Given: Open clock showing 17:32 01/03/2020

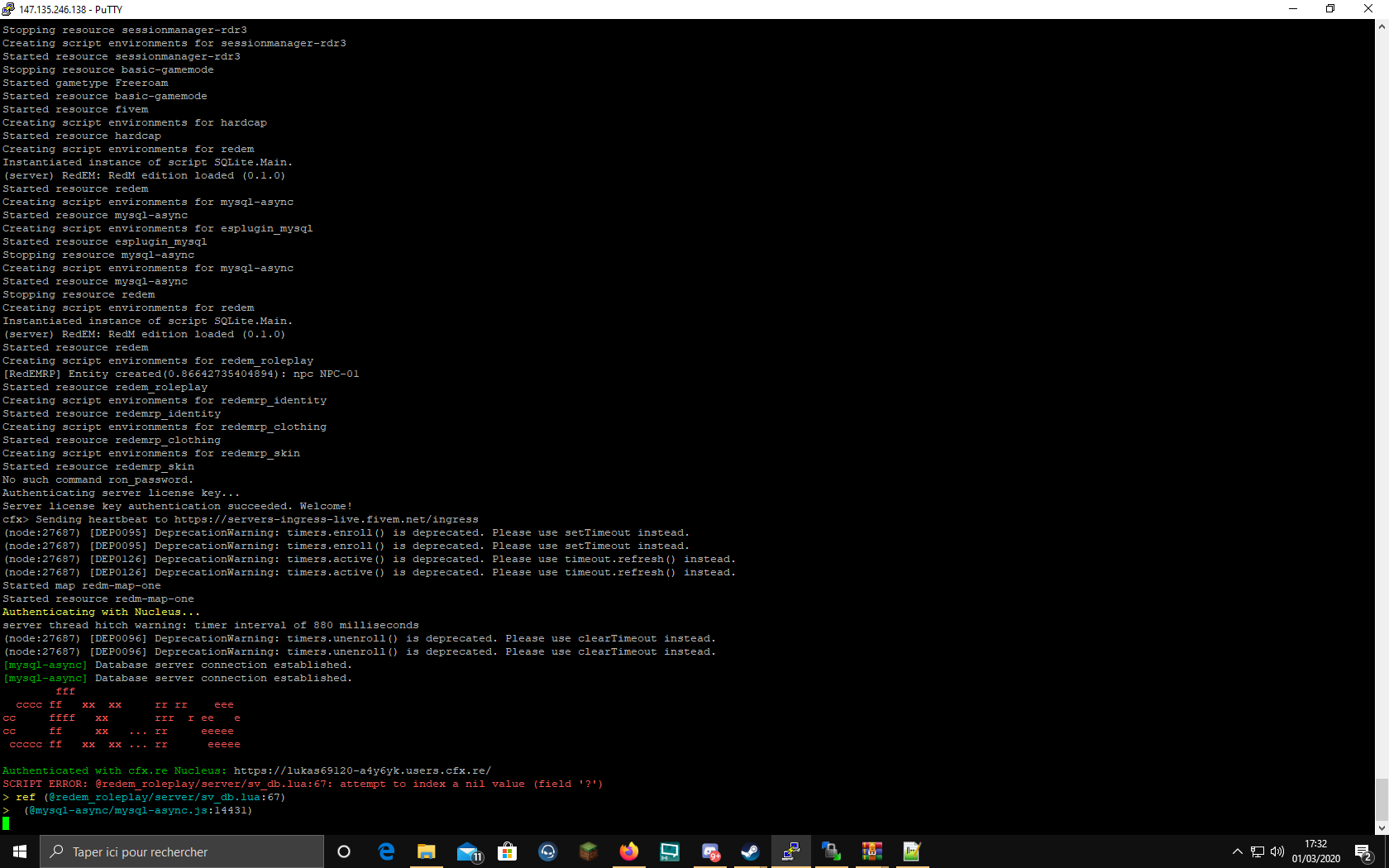Looking at the screenshot, I should (1316, 851).
